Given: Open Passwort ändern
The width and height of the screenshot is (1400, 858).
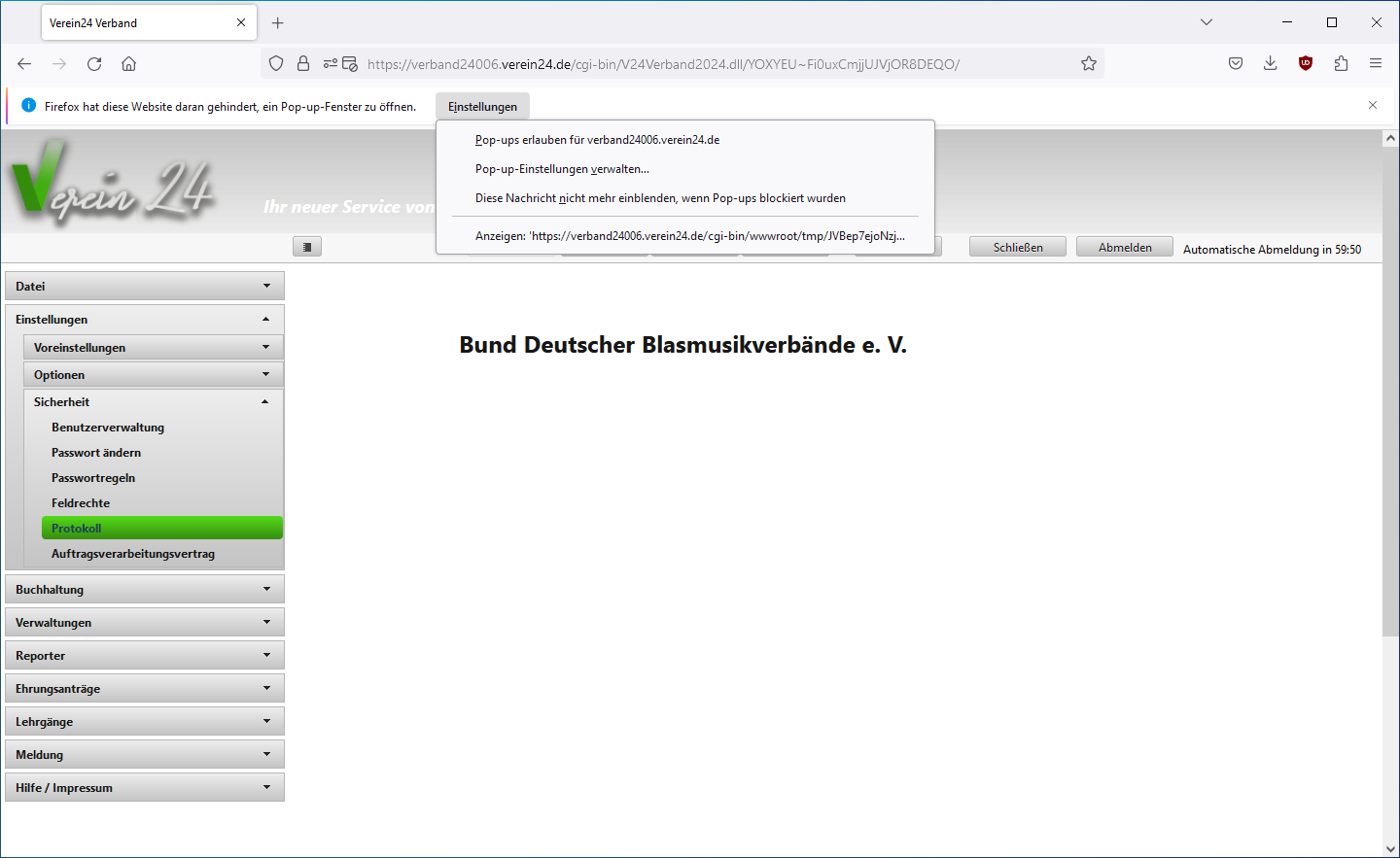Looking at the screenshot, I should (96, 453).
